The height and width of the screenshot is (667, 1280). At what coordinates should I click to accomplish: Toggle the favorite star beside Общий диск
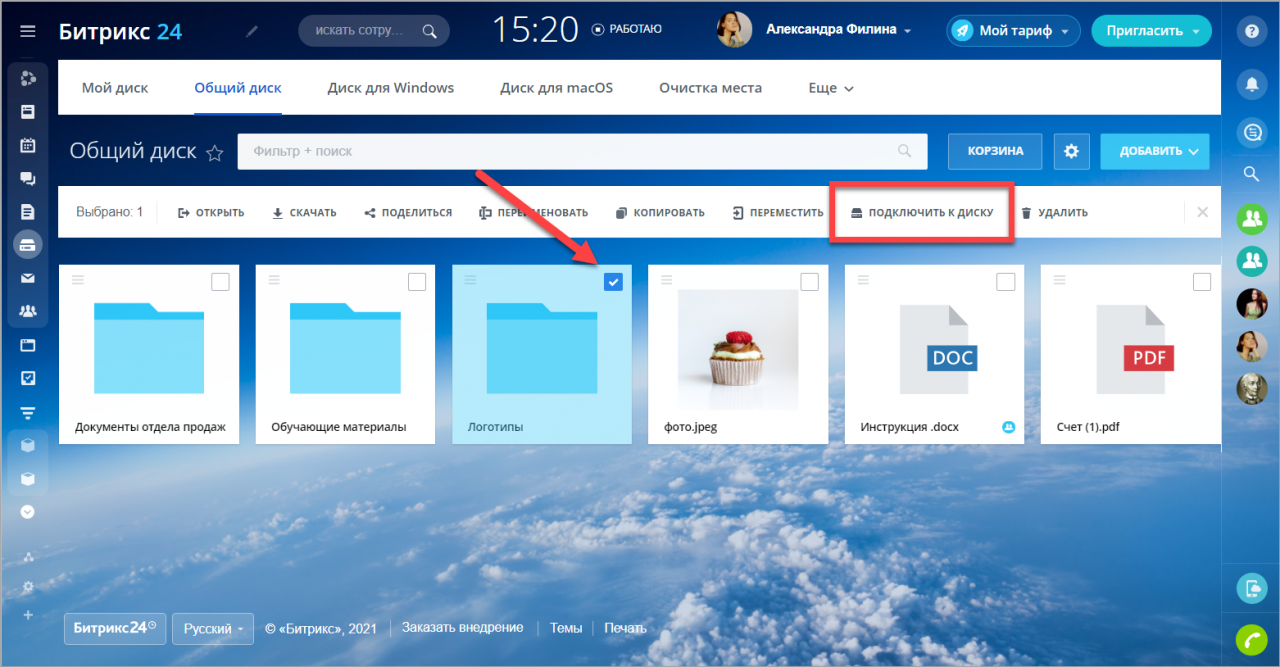tap(214, 152)
